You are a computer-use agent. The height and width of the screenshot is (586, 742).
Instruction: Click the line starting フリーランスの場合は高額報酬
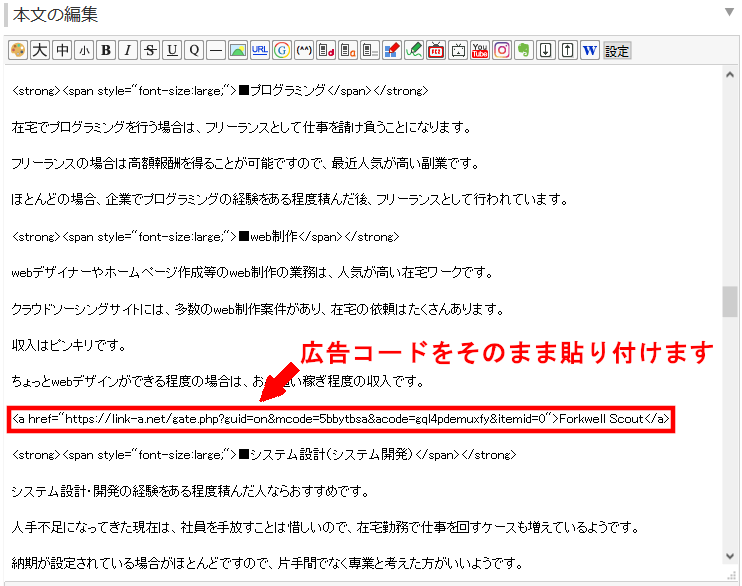pyautogui.click(x=246, y=163)
